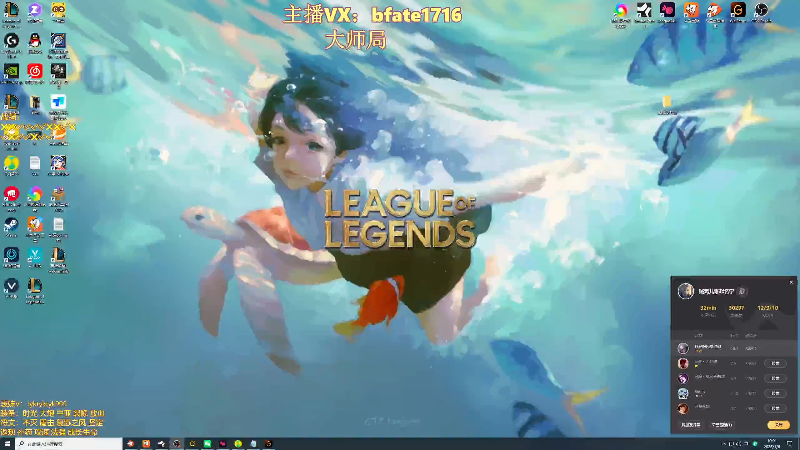The image size is (800, 450).
Task: Open League of Legends icon beside purple Z icon
Action: coord(11,10)
